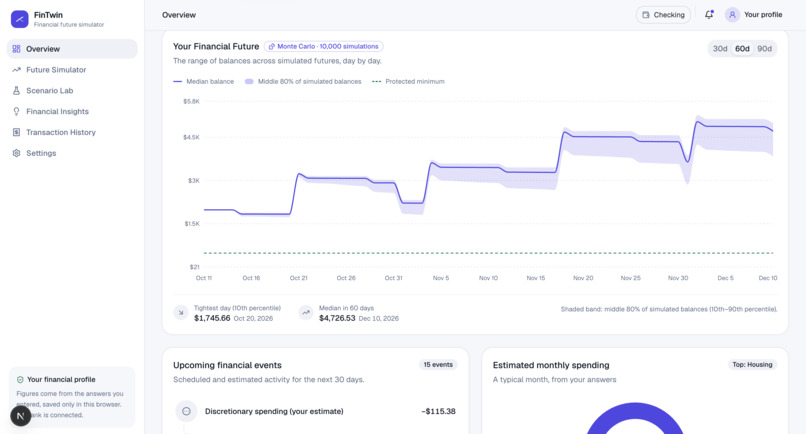Open notifications via the bell icon
The height and width of the screenshot is (434, 806).
[x=709, y=14]
